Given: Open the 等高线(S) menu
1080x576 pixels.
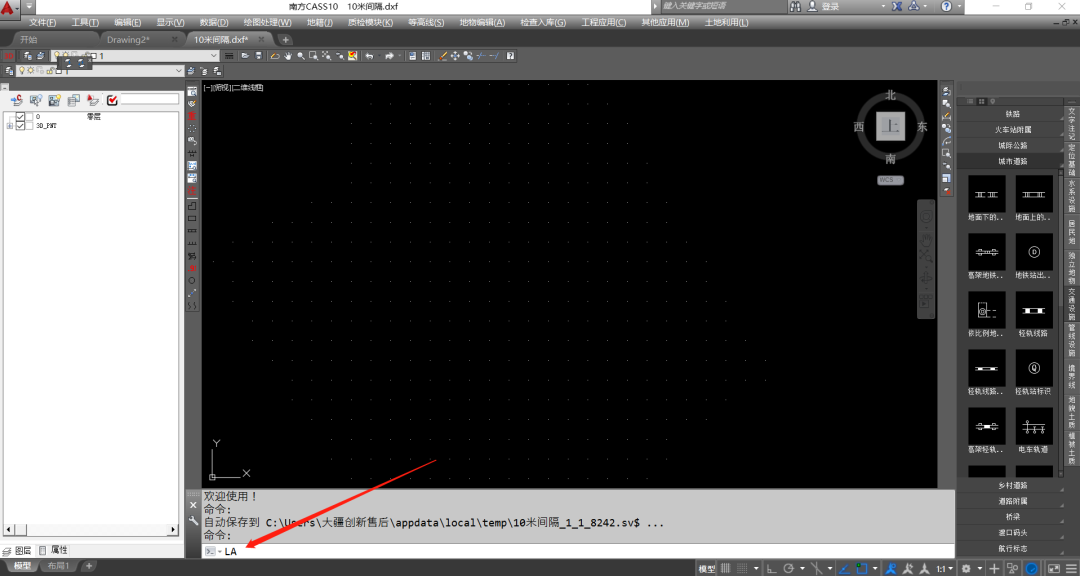Looking at the screenshot, I should pyautogui.click(x=426, y=22).
